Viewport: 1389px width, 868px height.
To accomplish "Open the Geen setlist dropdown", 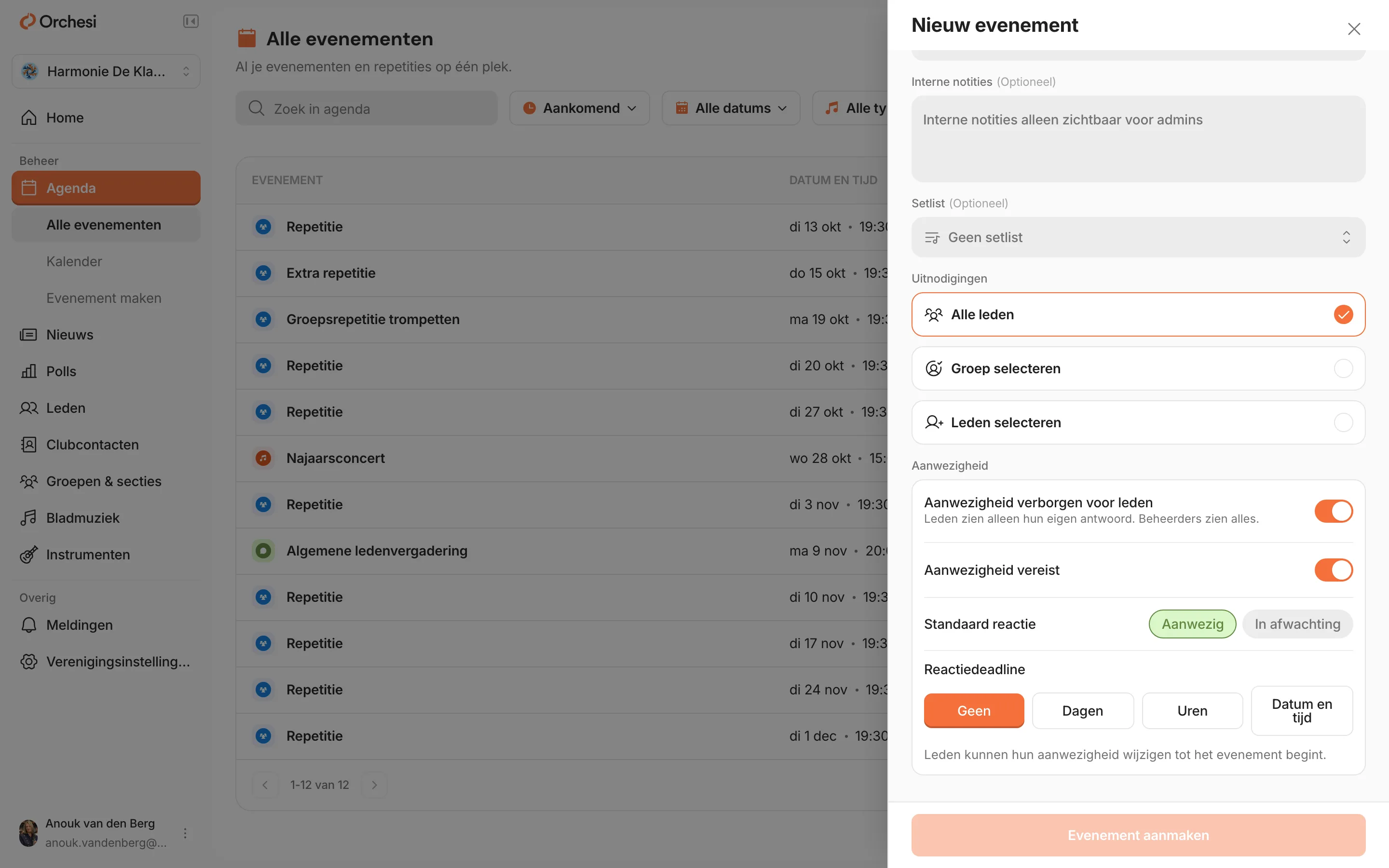I will tap(1138, 237).
